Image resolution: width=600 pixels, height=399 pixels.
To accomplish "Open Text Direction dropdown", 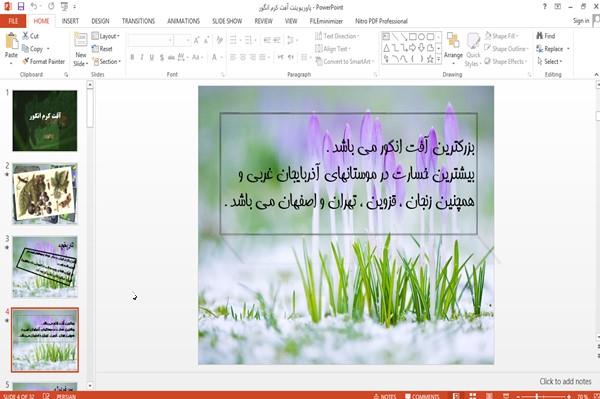I will tap(337, 36).
